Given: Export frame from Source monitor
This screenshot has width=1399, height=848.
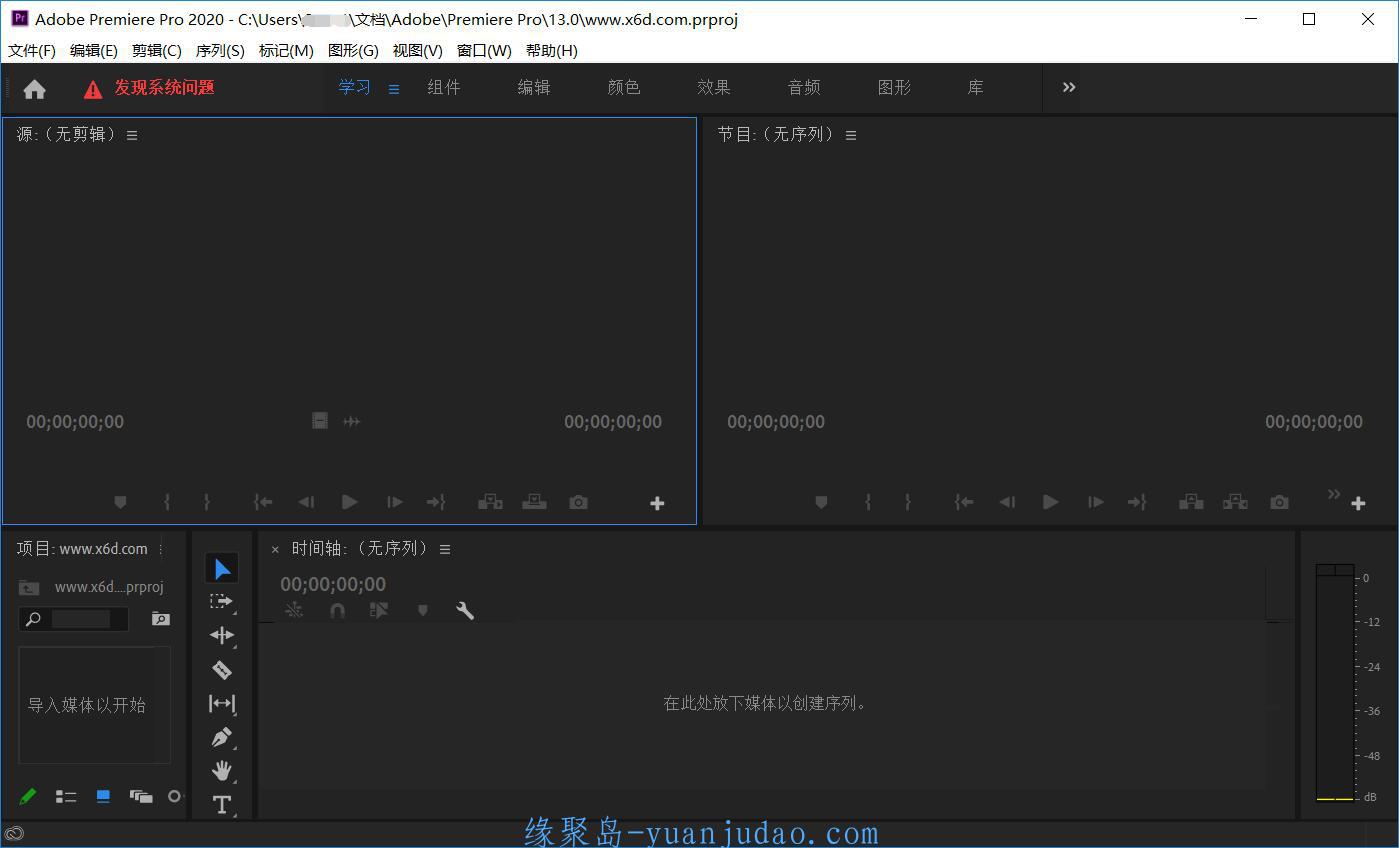Looking at the screenshot, I should pyautogui.click(x=578, y=502).
